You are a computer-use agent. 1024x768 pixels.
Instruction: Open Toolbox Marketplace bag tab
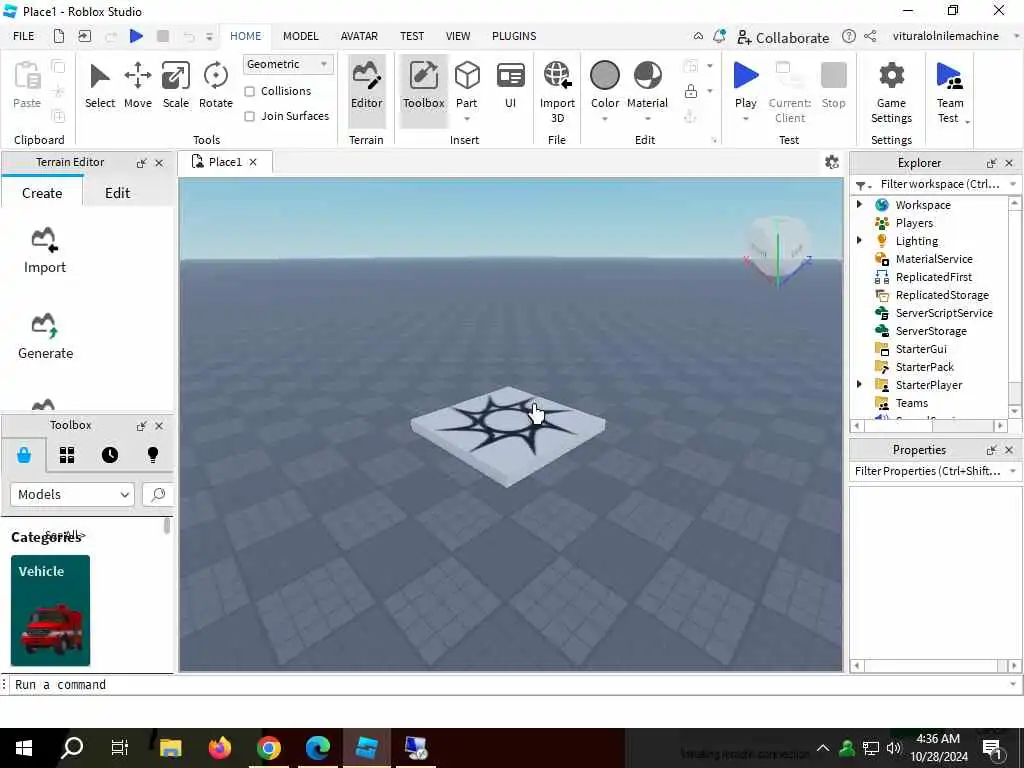pos(24,455)
